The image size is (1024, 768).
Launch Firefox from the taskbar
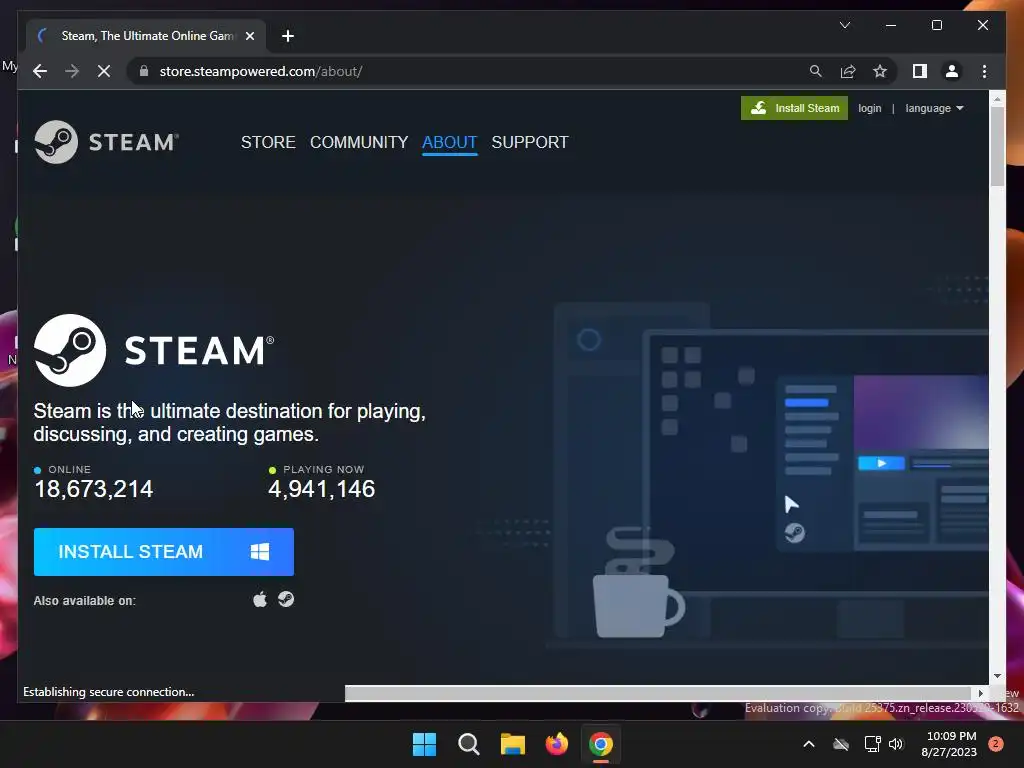pyautogui.click(x=556, y=744)
